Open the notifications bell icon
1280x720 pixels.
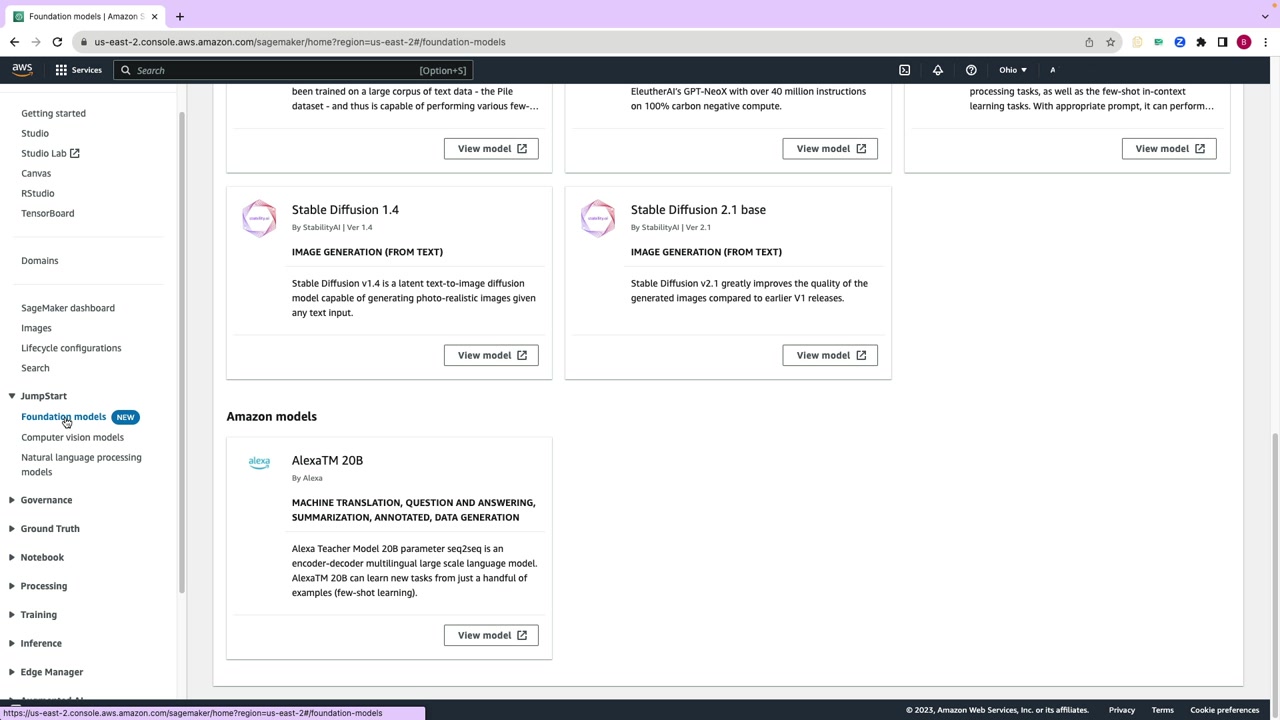pyautogui.click(x=938, y=70)
